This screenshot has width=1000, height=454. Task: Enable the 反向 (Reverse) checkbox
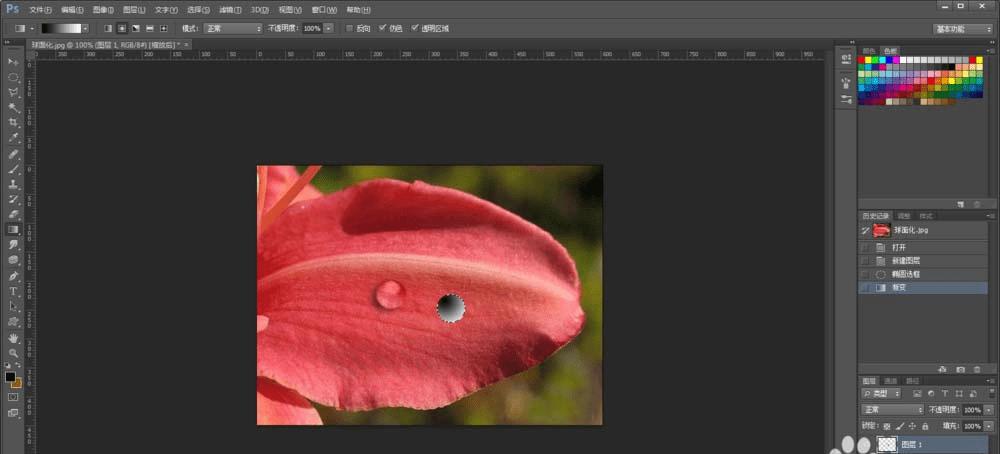(x=349, y=28)
